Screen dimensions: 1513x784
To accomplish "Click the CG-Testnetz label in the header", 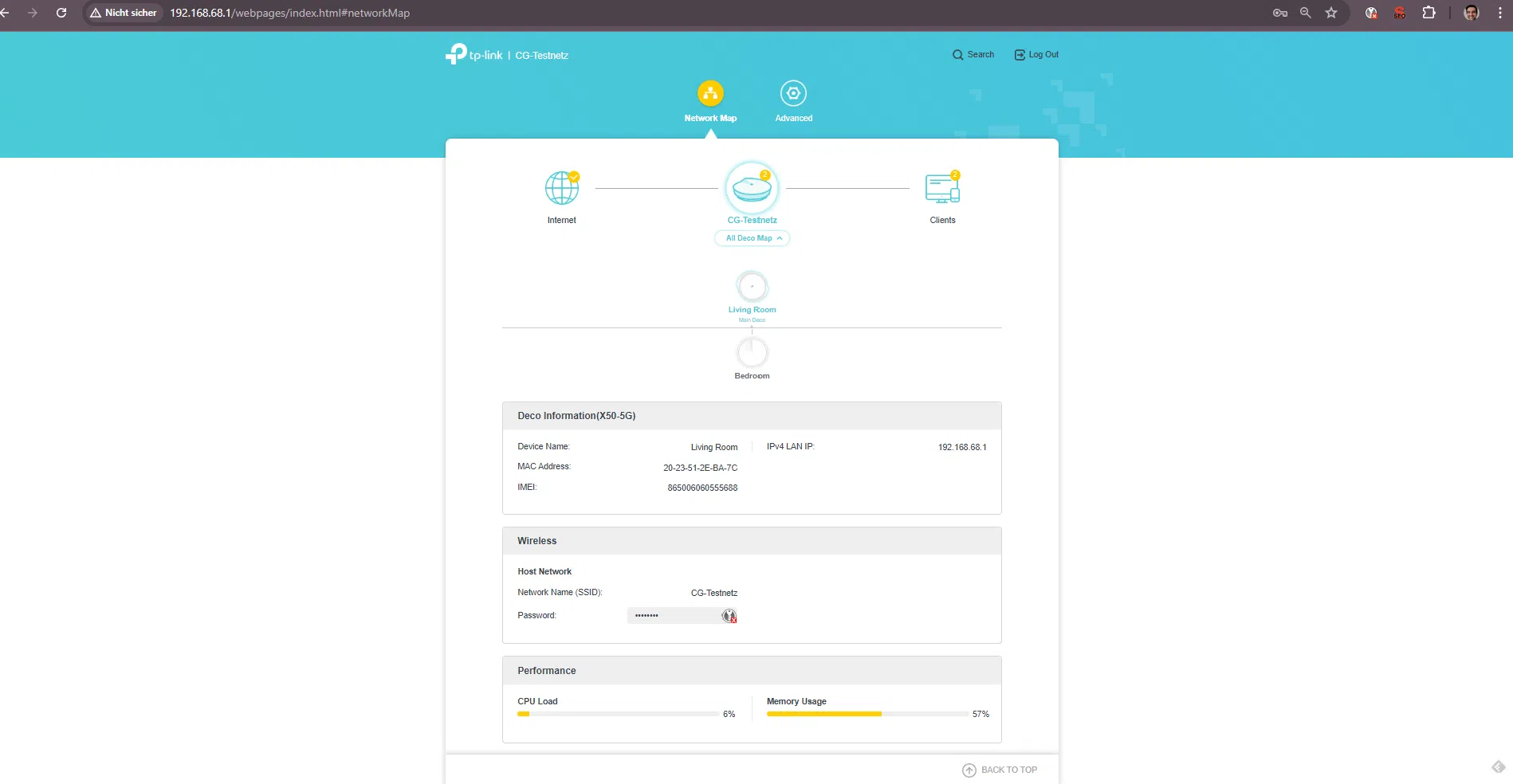I will (542, 56).
